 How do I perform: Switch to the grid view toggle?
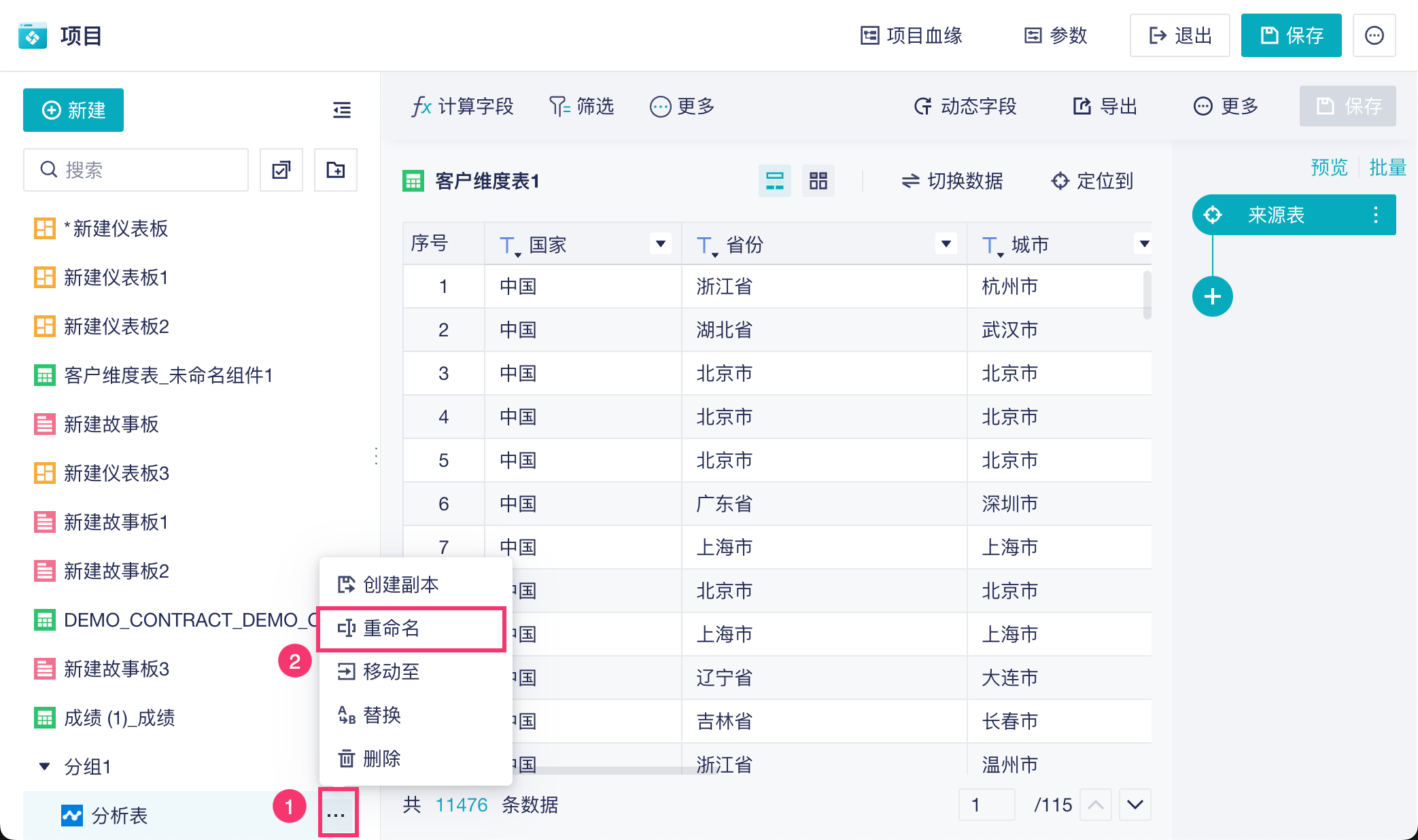pyautogui.click(x=818, y=181)
